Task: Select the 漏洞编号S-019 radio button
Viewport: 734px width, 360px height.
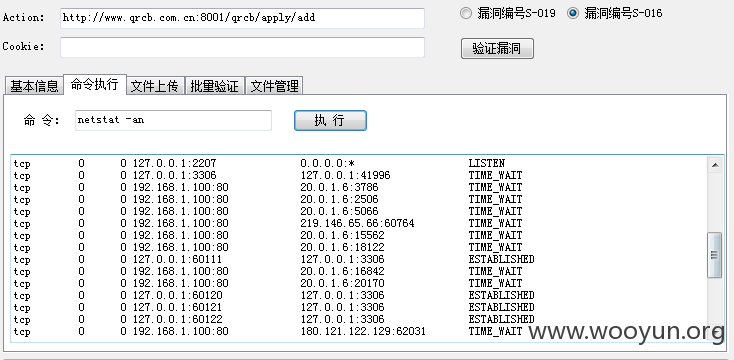Action: (x=466, y=13)
